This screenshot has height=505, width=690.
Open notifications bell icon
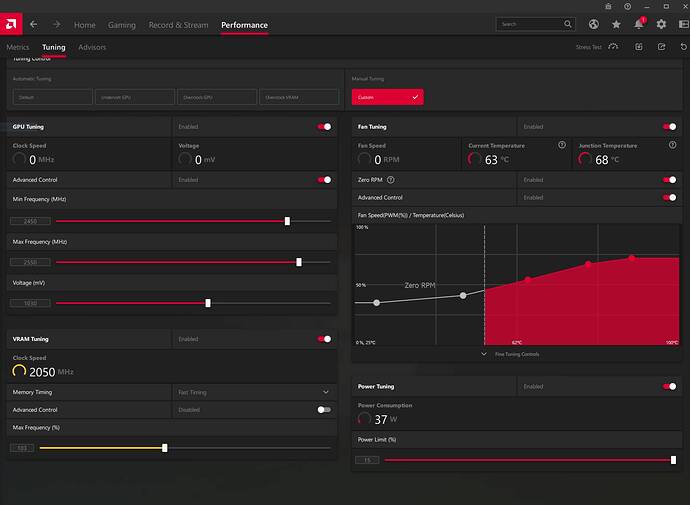639,24
